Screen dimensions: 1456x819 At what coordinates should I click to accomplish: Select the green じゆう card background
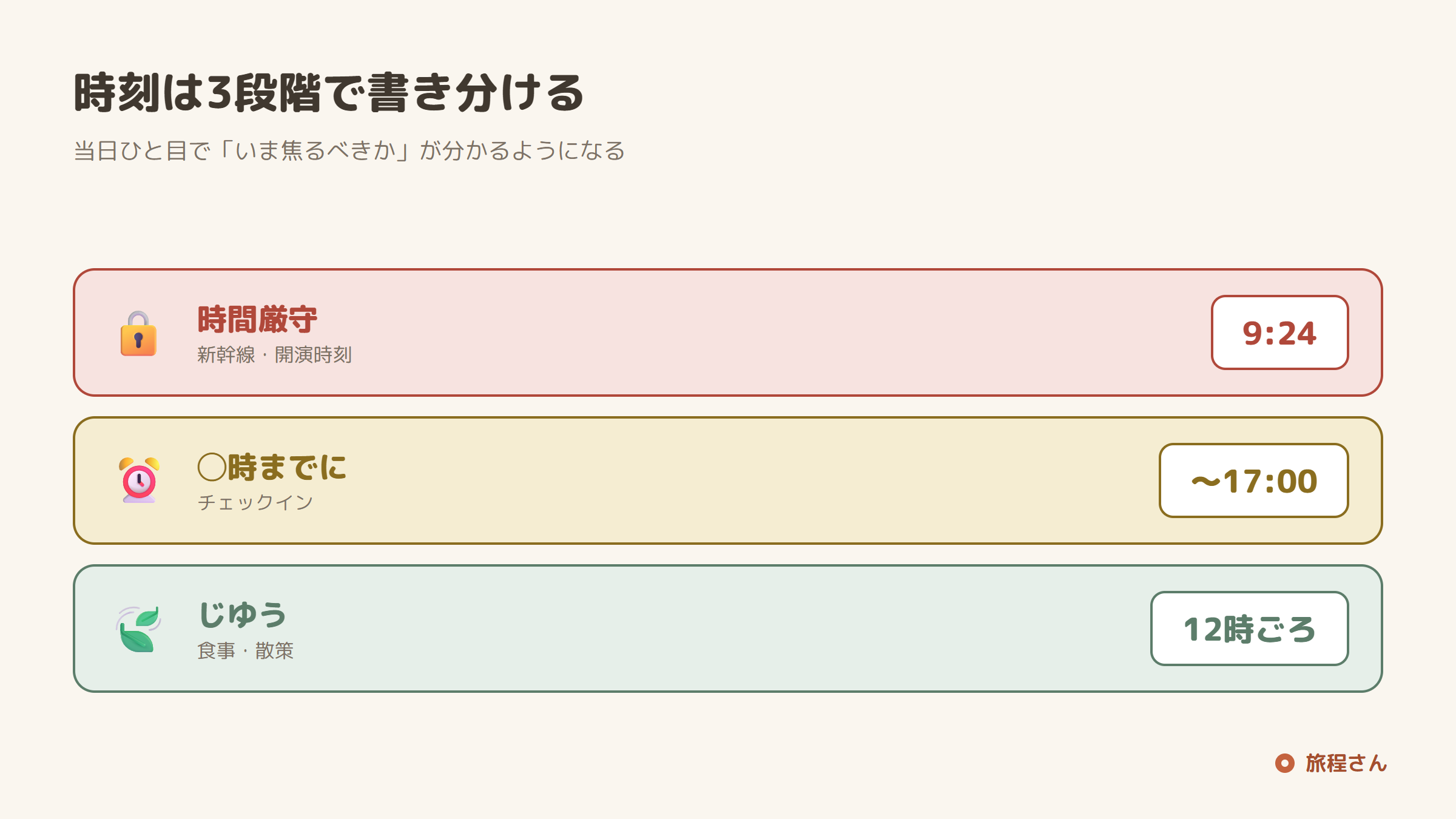pos(728,629)
